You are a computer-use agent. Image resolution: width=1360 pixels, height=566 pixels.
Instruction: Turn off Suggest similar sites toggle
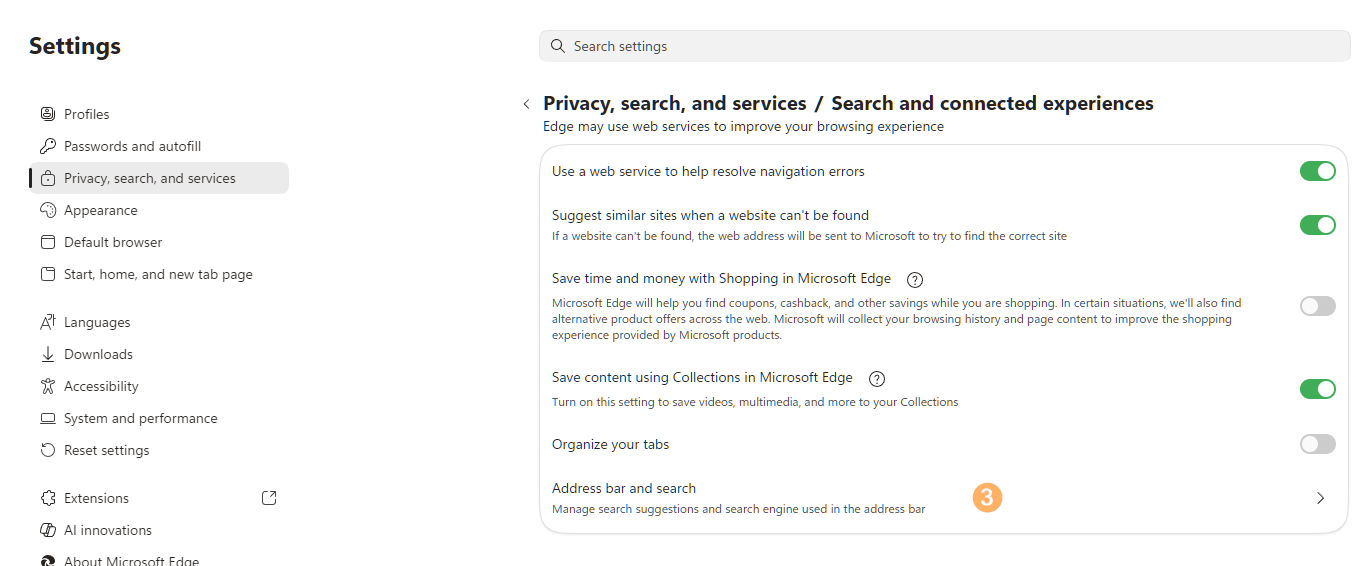[1318, 225]
